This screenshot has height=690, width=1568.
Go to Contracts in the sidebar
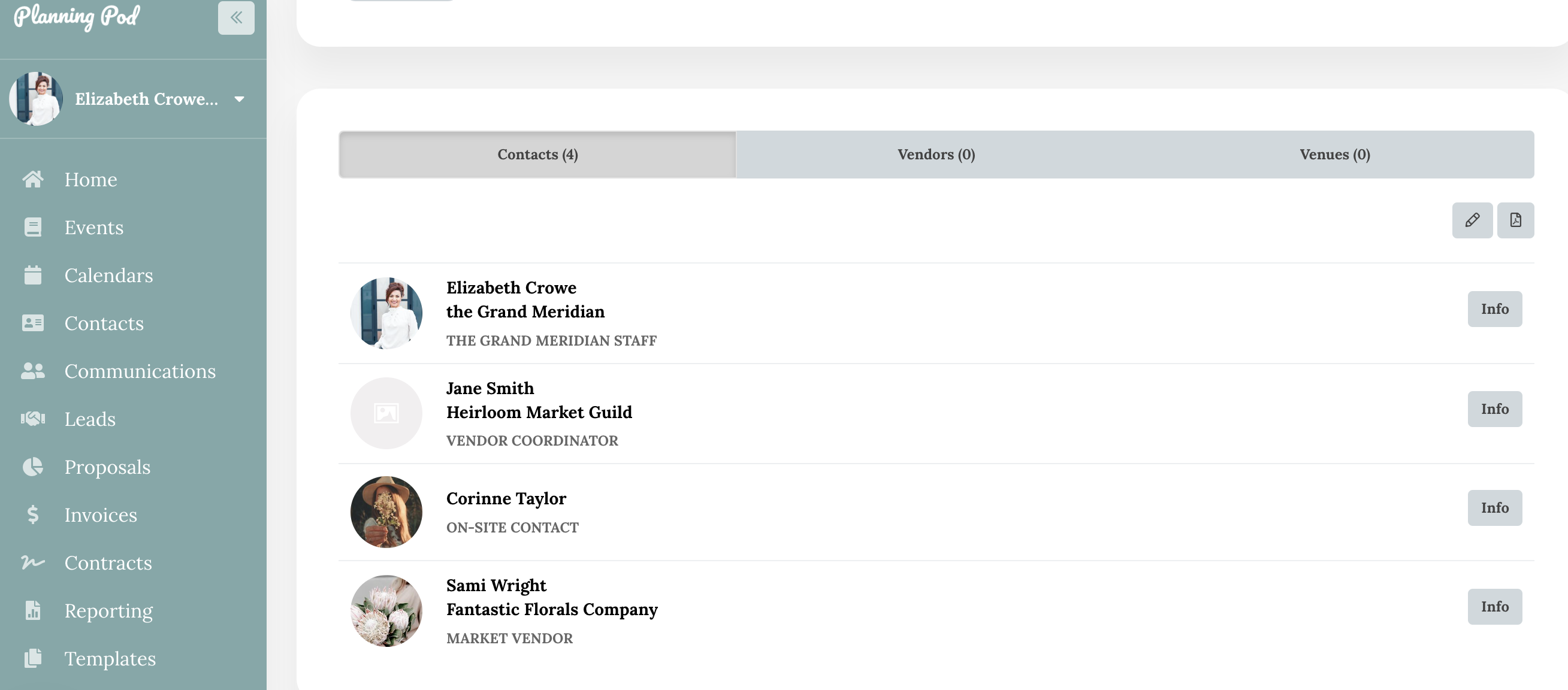click(108, 563)
